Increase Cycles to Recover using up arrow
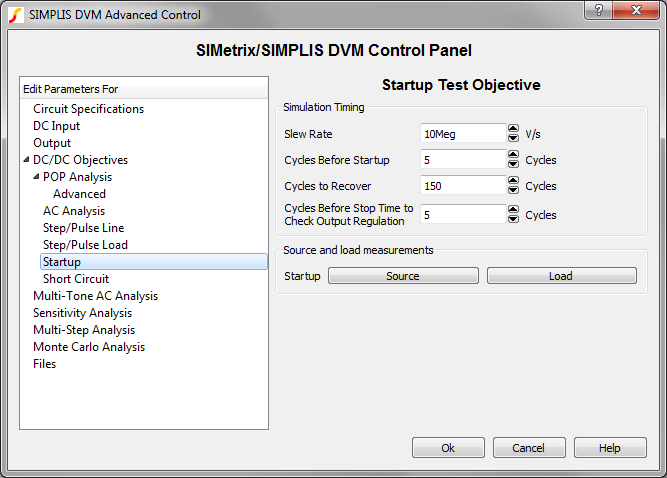This screenshot has width=667, height=478. pyautogui.click(x=513, y=181)
